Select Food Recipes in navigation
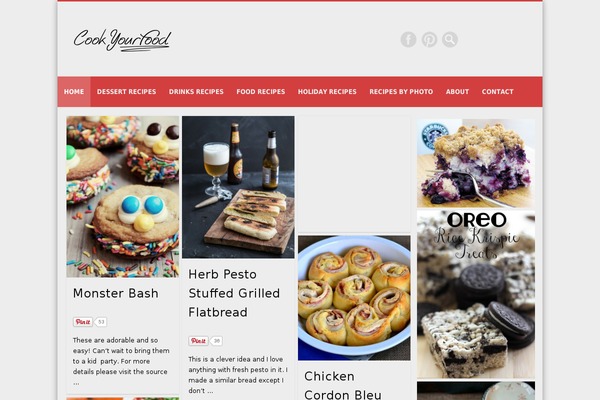This screenshot has height=400, width=600. pos(261,92)
